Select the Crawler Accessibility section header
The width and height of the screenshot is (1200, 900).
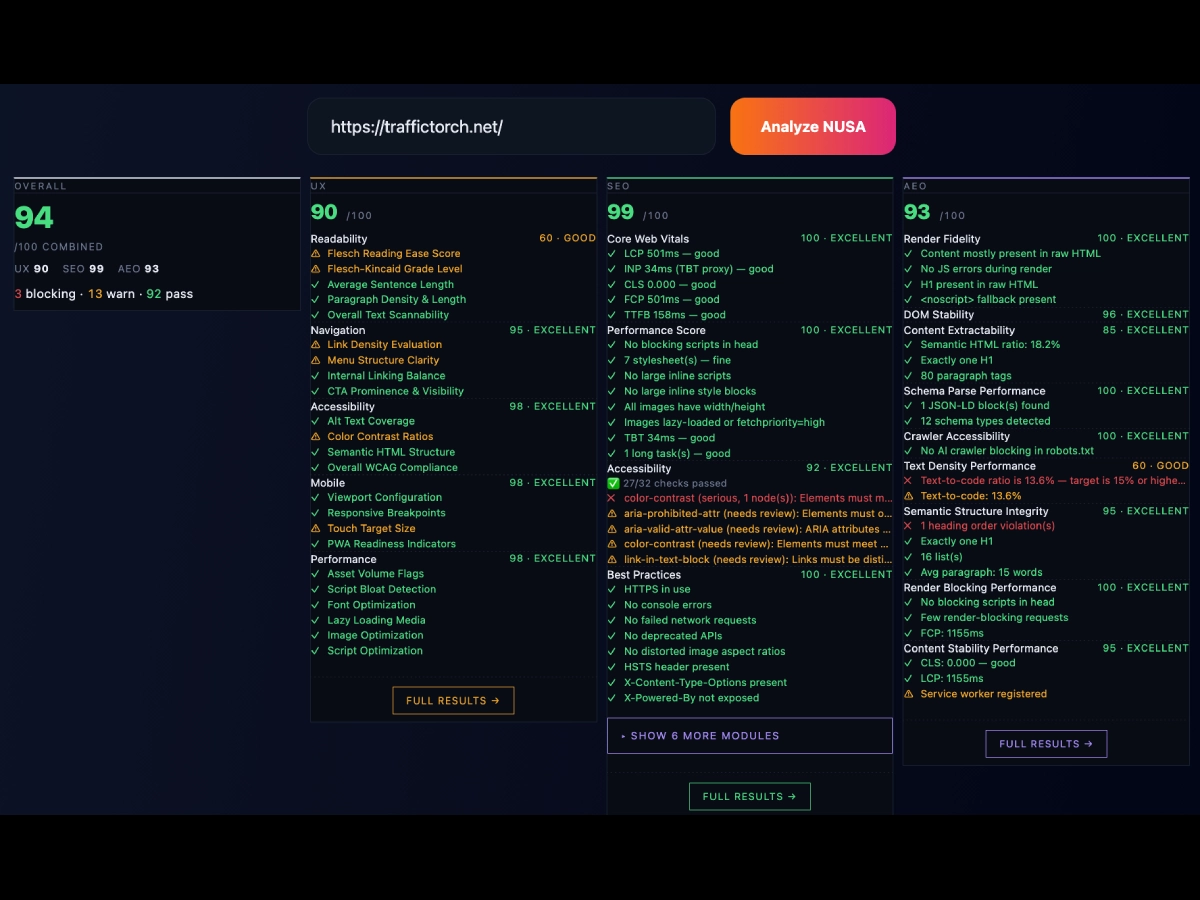tap(956, 436)
